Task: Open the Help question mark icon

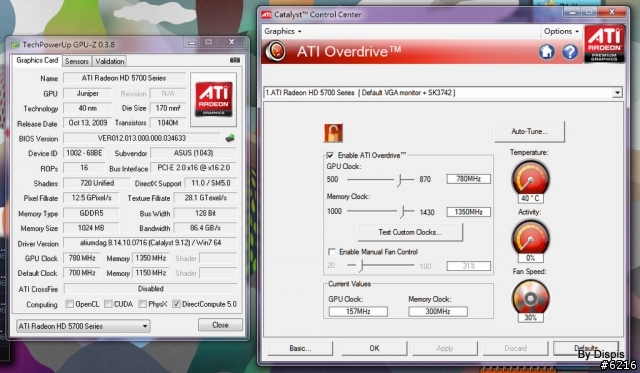Action: [x=570, y=52]
